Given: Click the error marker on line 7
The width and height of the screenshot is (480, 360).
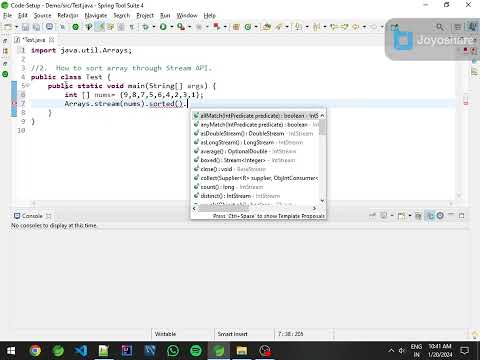Looking at the screenshot, I should (14, 104).
